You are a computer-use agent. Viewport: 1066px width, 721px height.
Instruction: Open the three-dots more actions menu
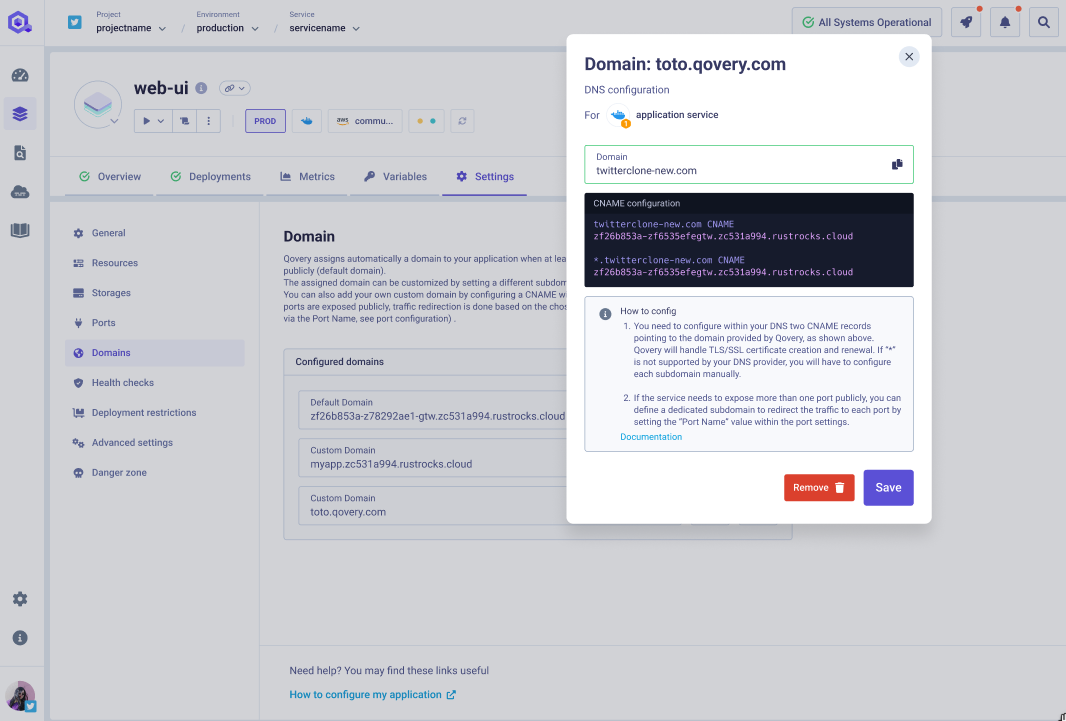[209, 121]
